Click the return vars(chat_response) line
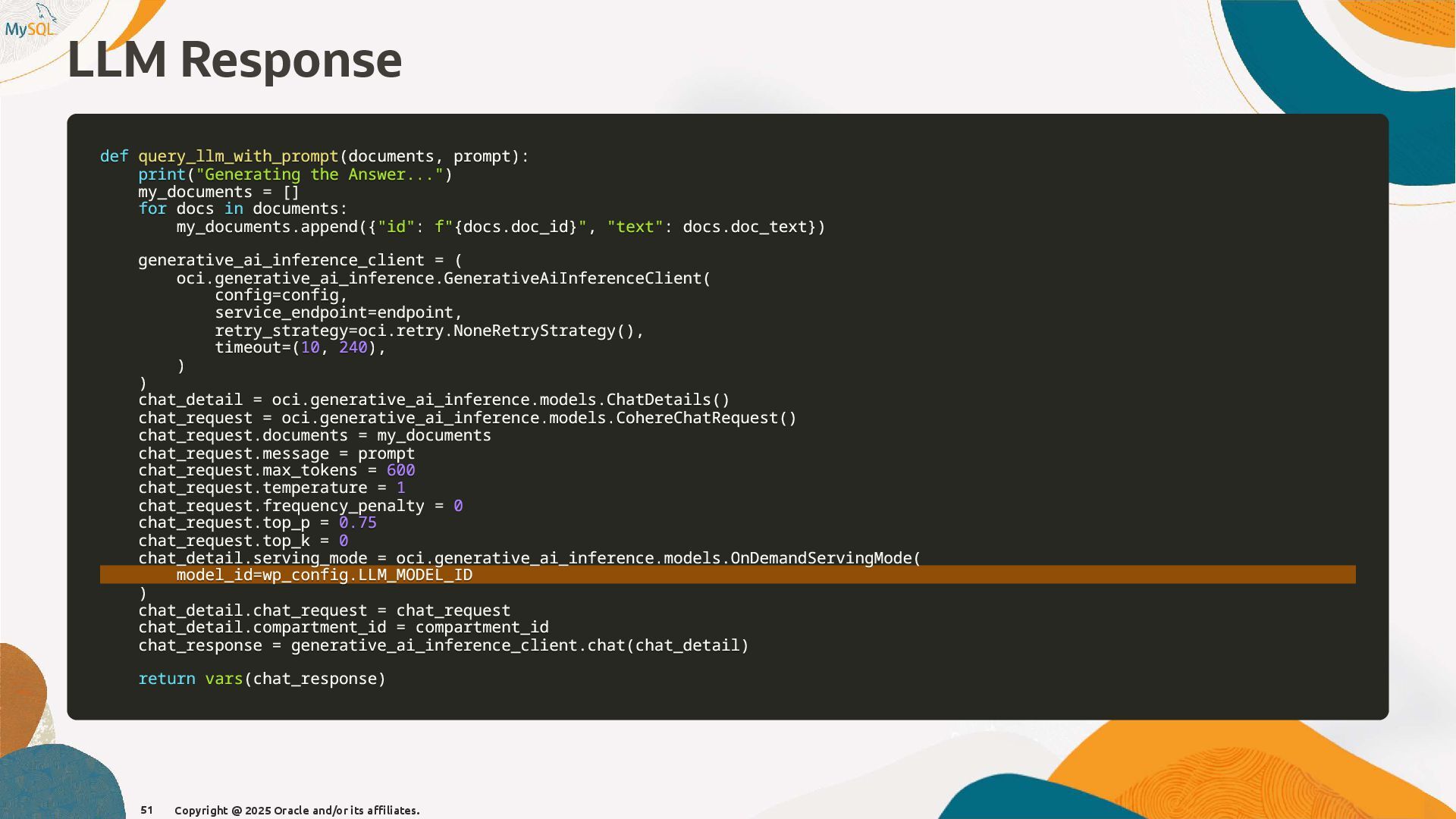 coord(262,679)
